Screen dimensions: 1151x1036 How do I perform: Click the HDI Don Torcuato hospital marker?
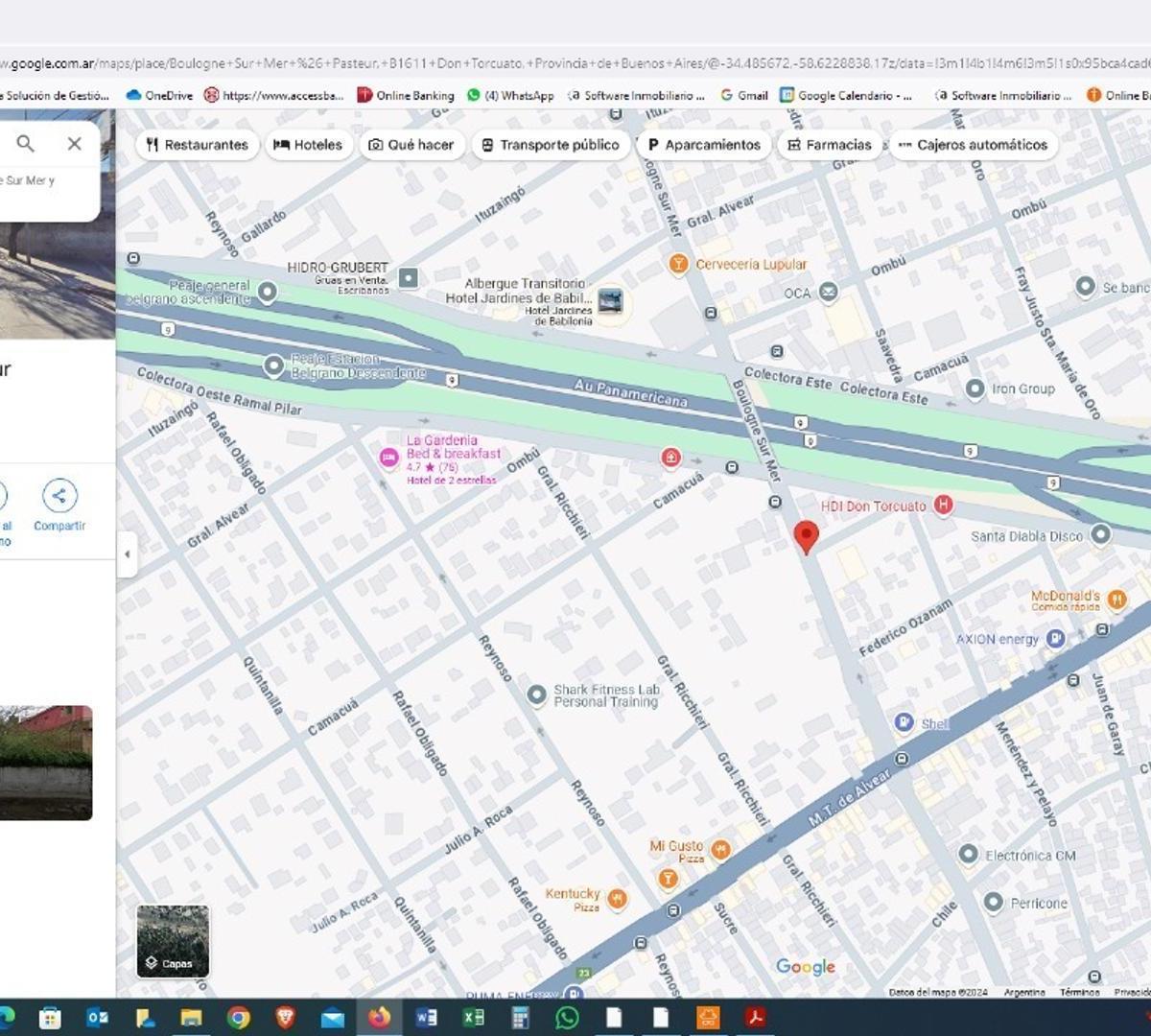pyautogui.click(x=943, y=505)
